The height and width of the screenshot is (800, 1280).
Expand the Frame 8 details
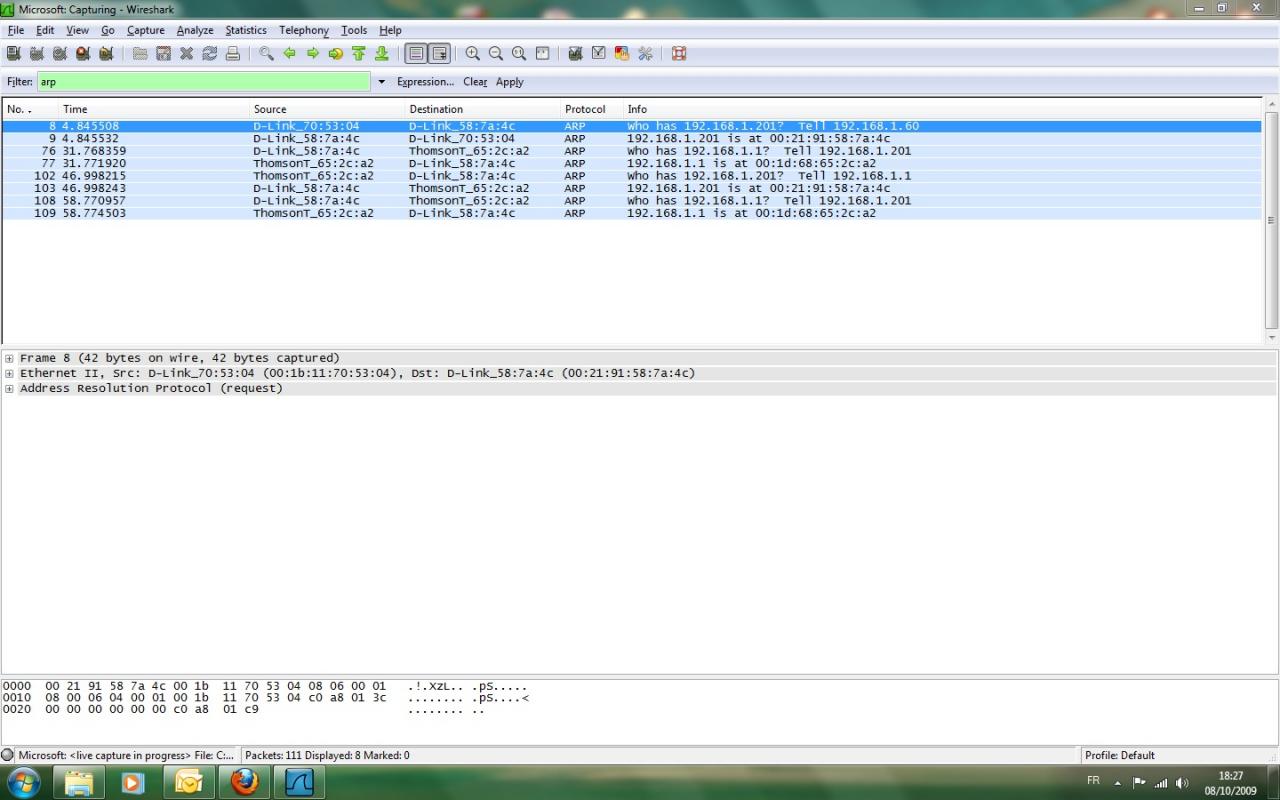9,358
